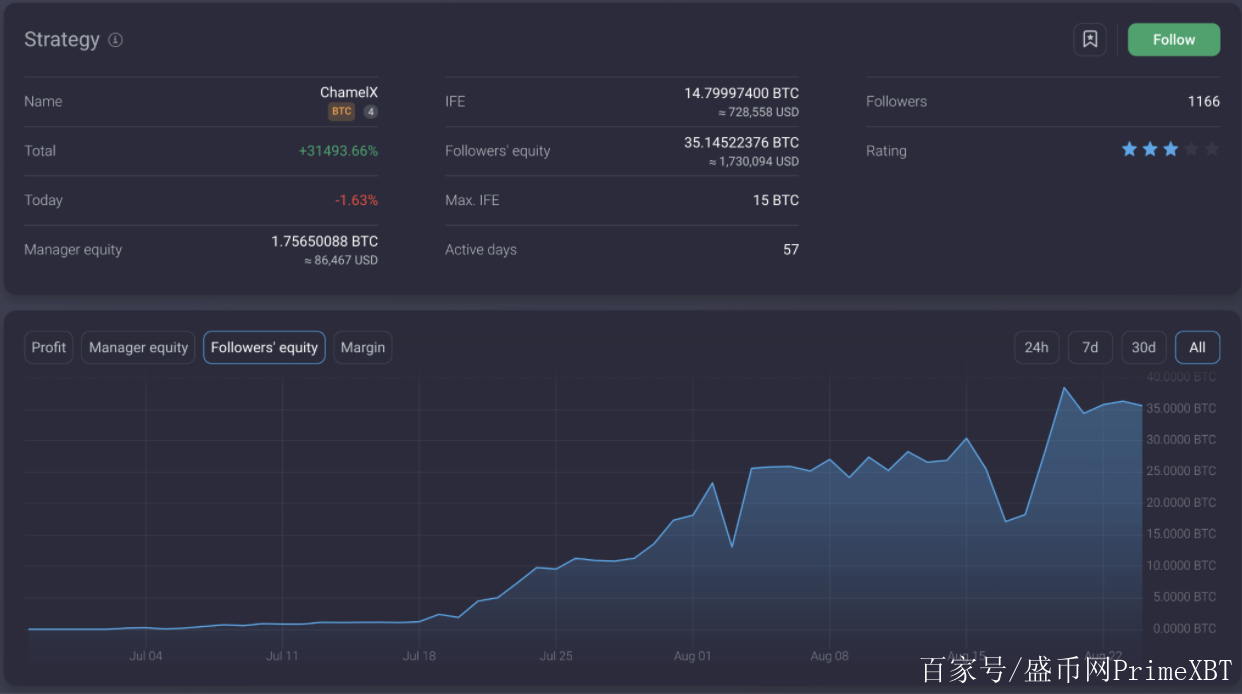Screen dimensions: 1242x694
Task: Click the Jul 18 date label on chart
Action: click(x=419, y=656)
